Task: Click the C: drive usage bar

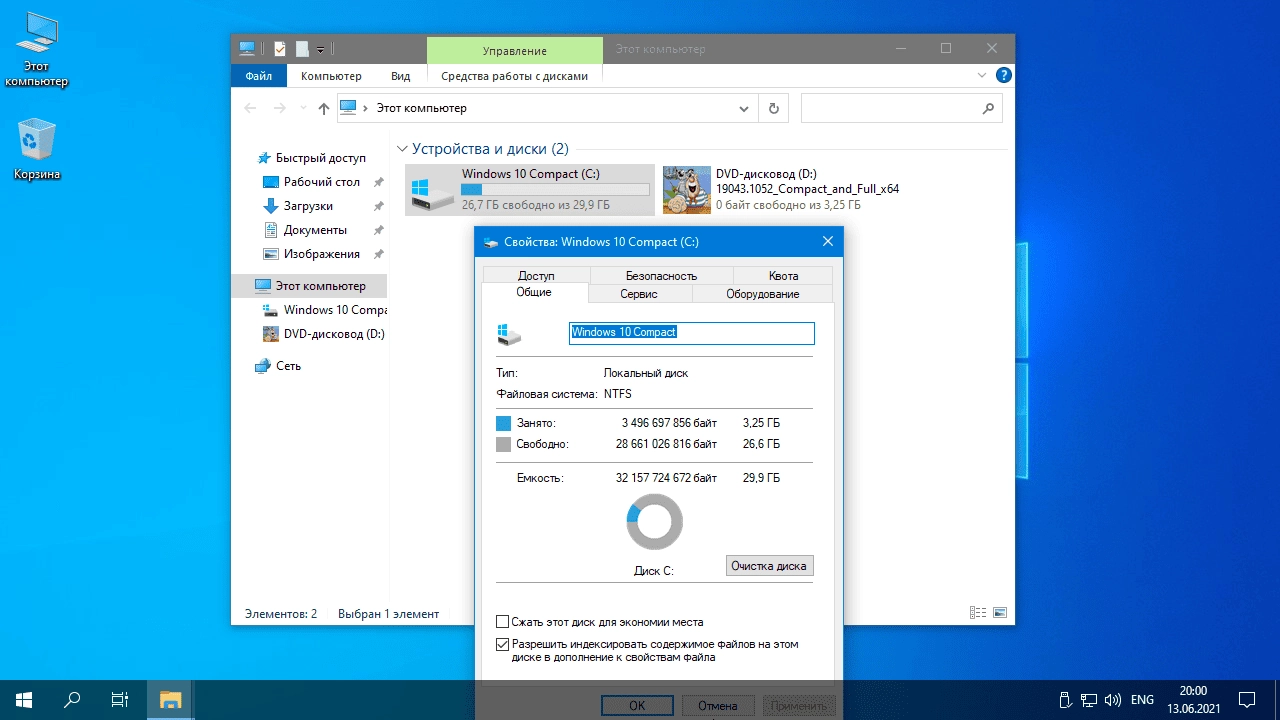Action: coord(555,189)
